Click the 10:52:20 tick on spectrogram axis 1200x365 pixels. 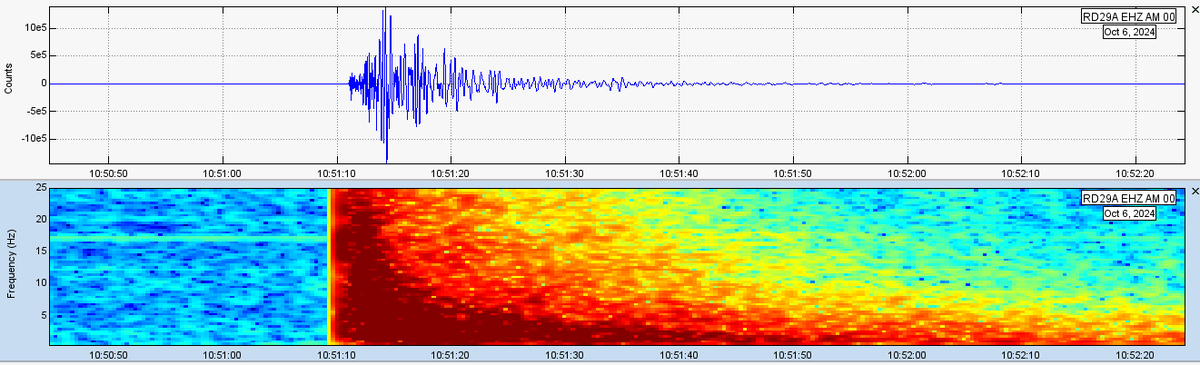1134,355
